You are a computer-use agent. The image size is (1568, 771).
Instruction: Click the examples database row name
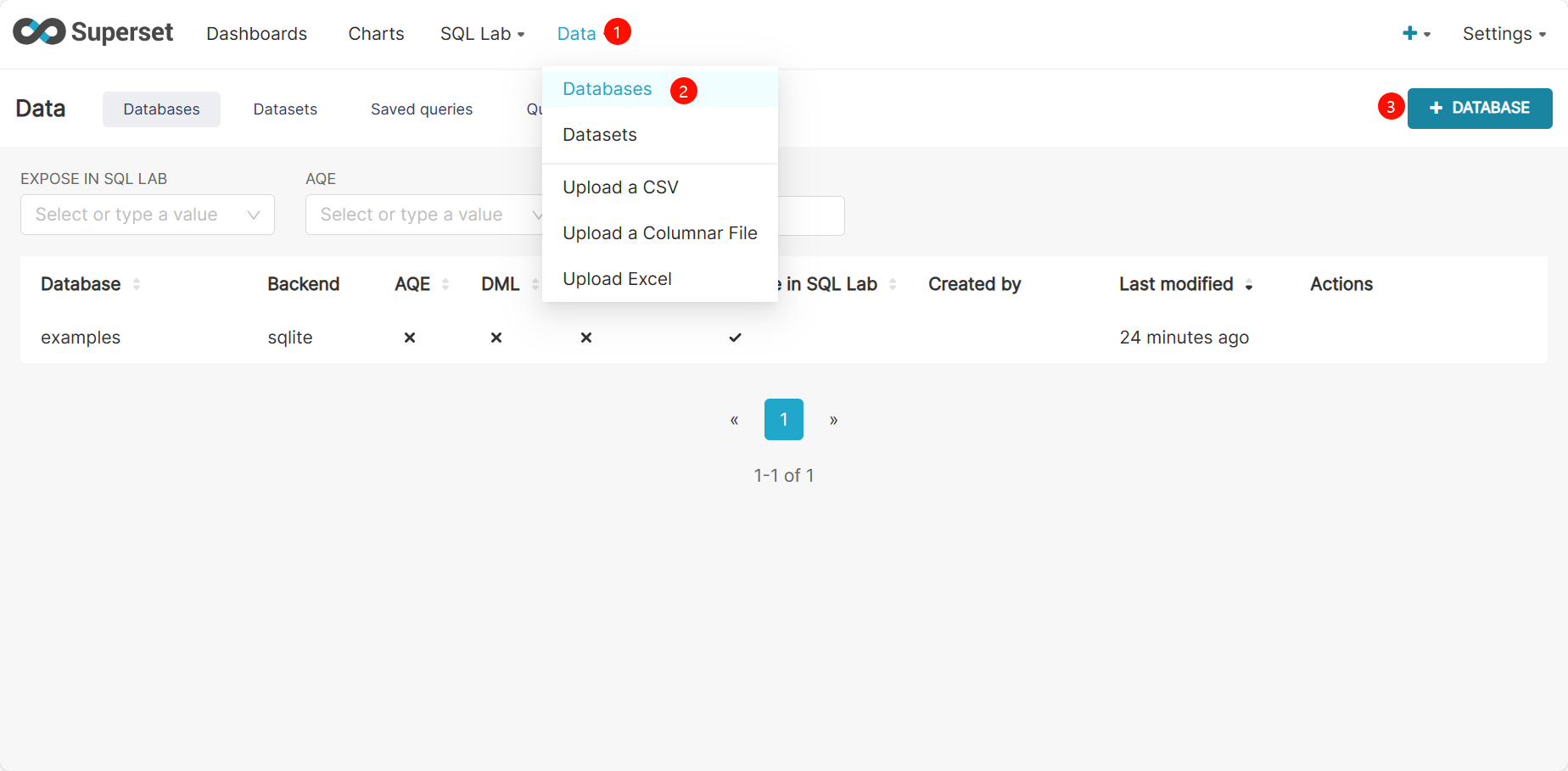click(81, 338)
